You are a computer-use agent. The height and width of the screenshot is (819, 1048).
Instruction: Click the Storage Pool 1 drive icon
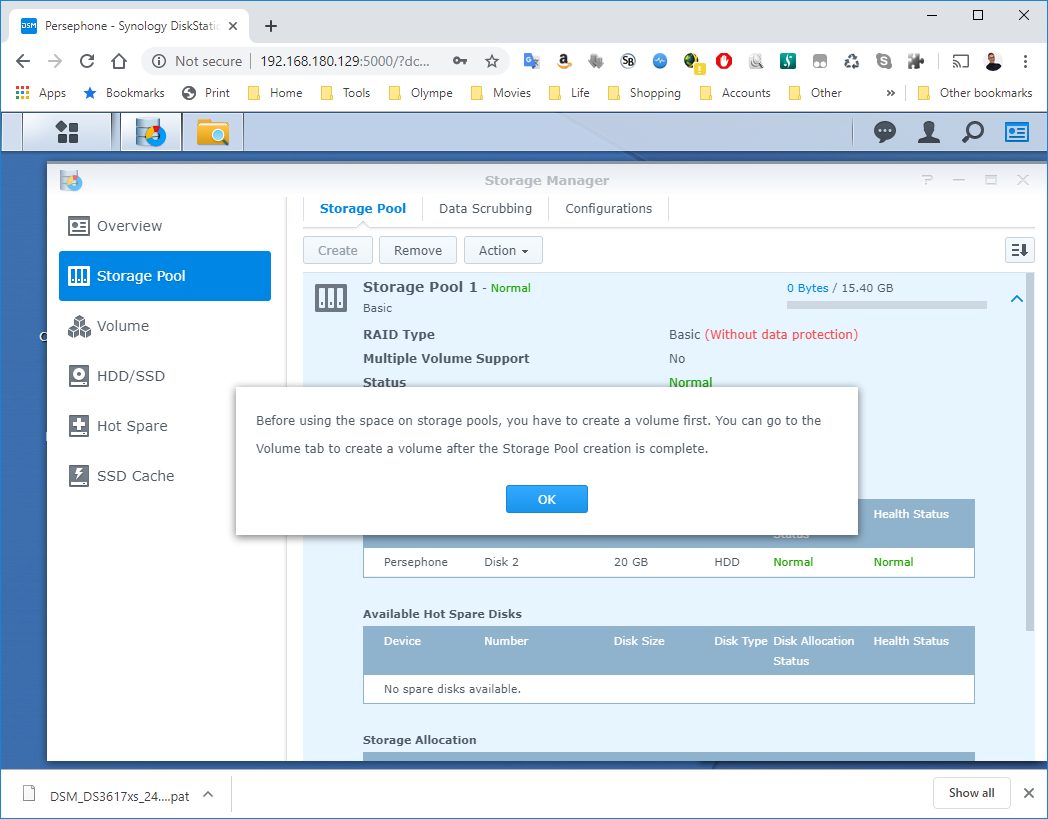pos(331,298)
